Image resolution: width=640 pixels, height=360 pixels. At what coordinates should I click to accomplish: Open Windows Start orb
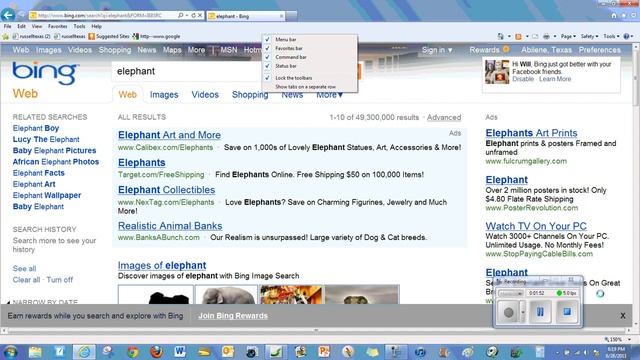coord(10,351)
